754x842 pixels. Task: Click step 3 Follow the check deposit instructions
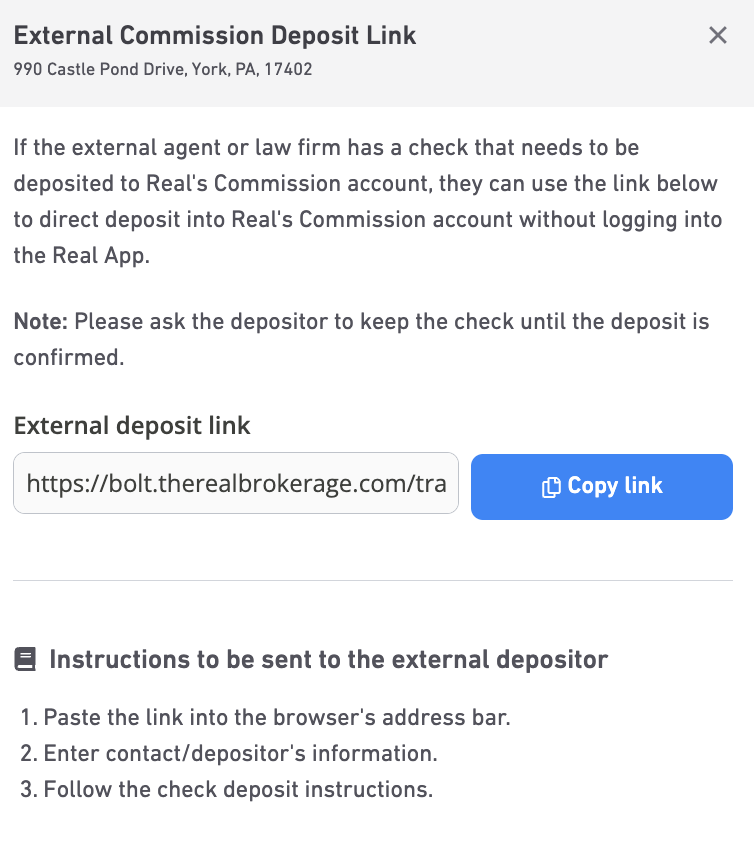click(226, 789)
